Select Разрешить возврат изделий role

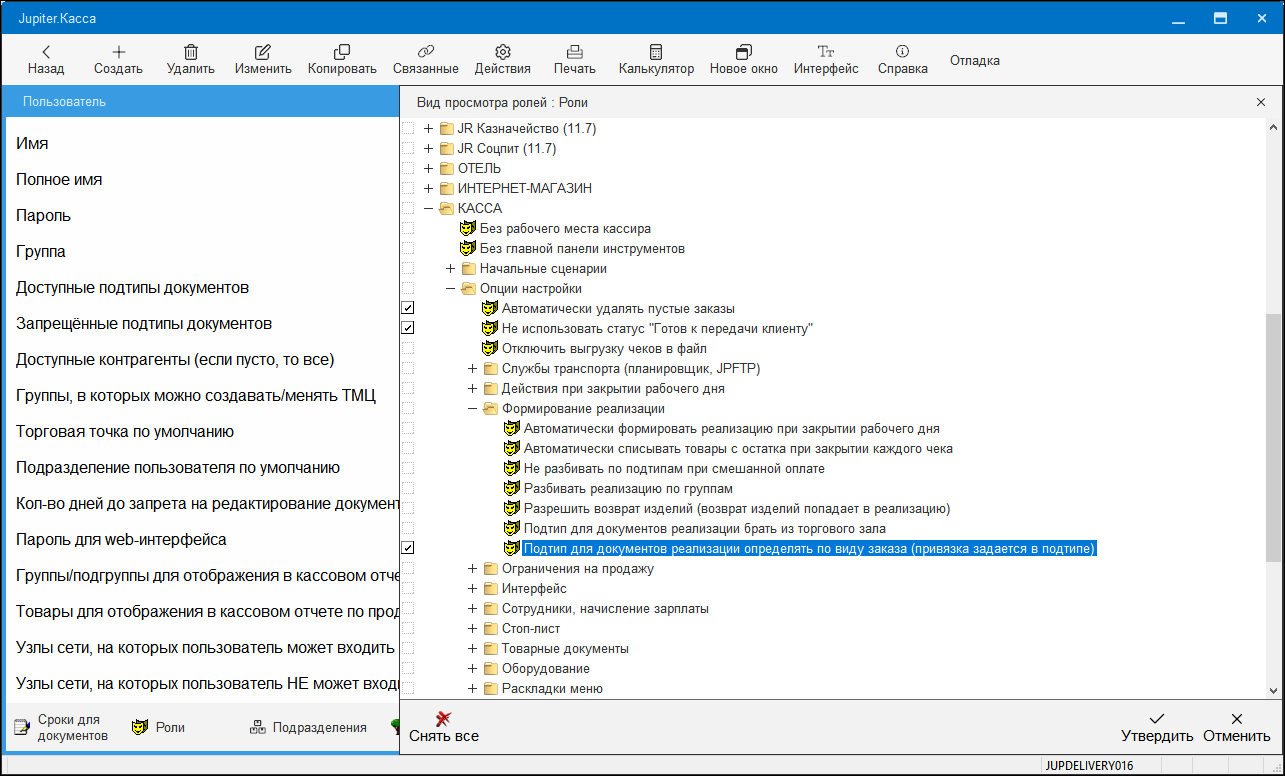coord(736,508)
